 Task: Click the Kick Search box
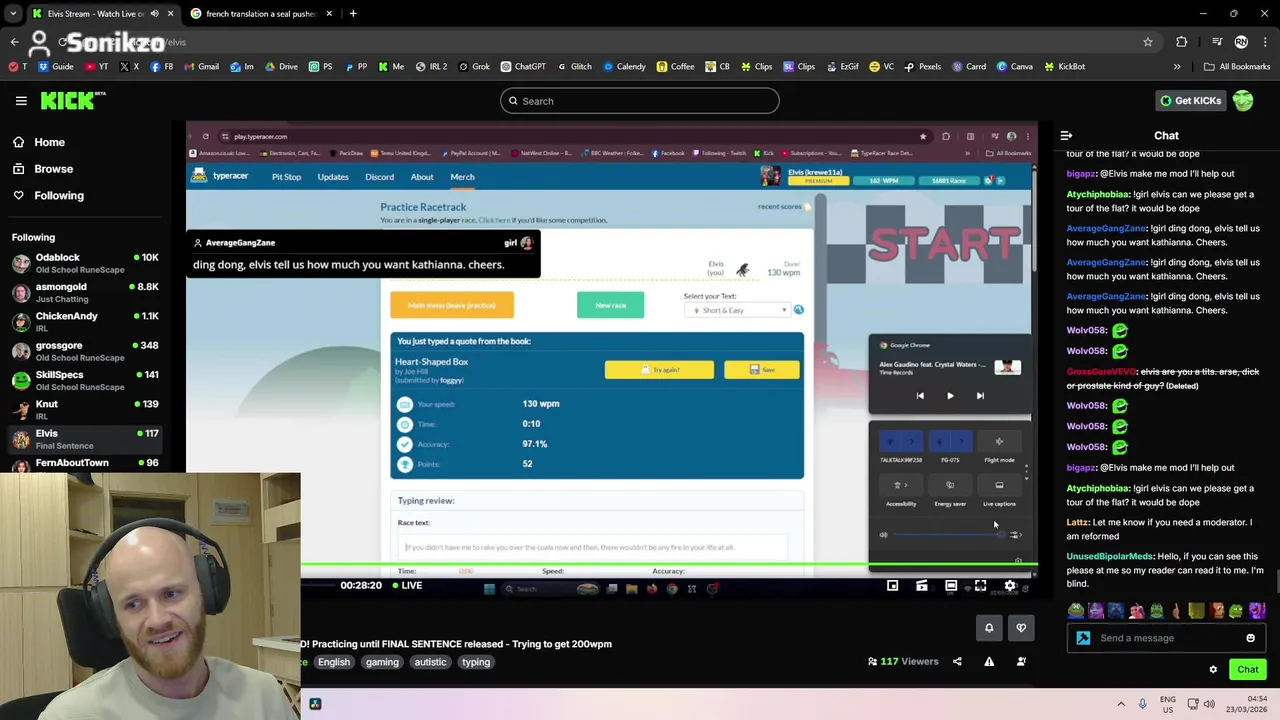640,101
